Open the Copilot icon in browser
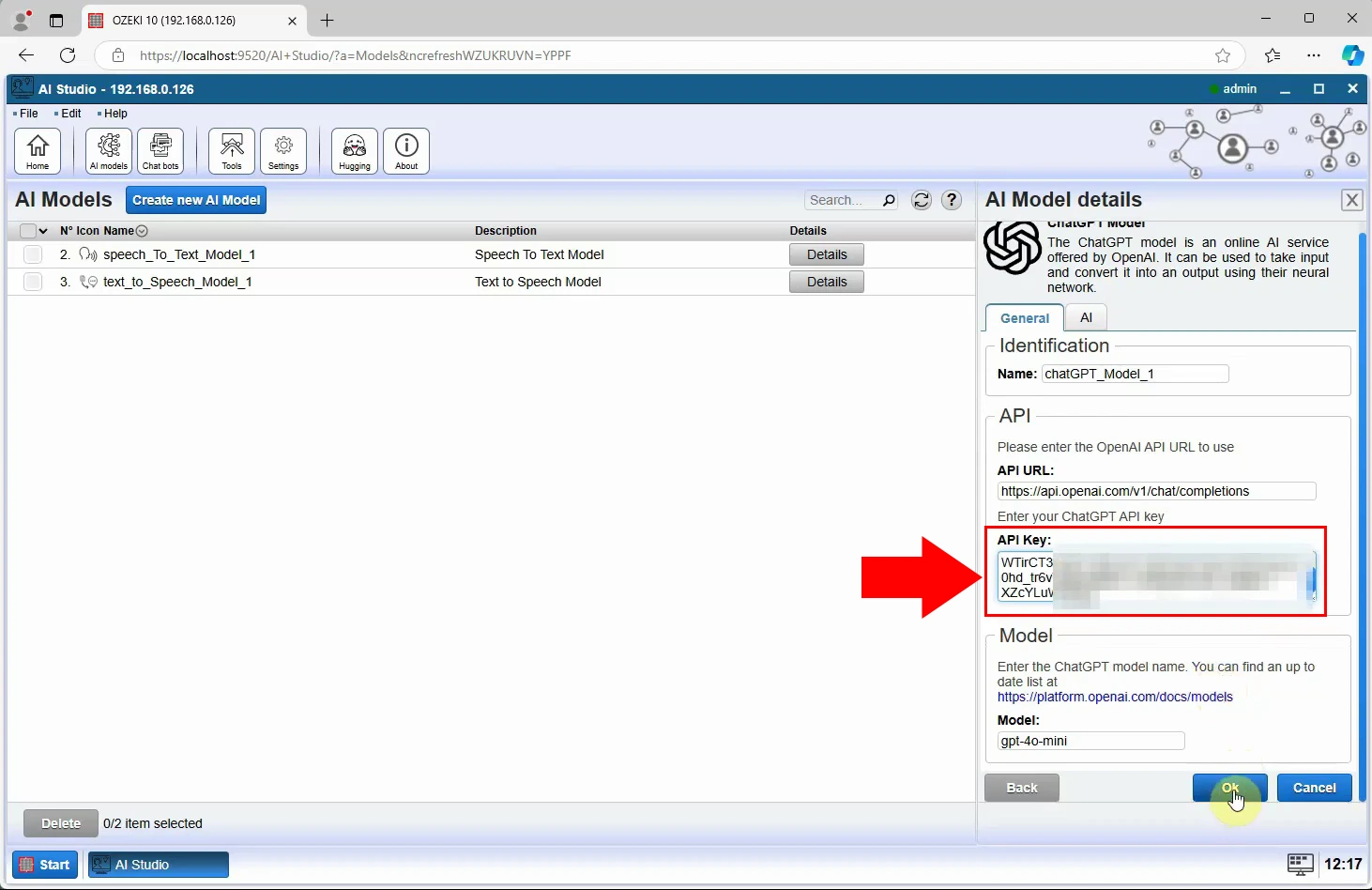 (x=1352, y=55)
